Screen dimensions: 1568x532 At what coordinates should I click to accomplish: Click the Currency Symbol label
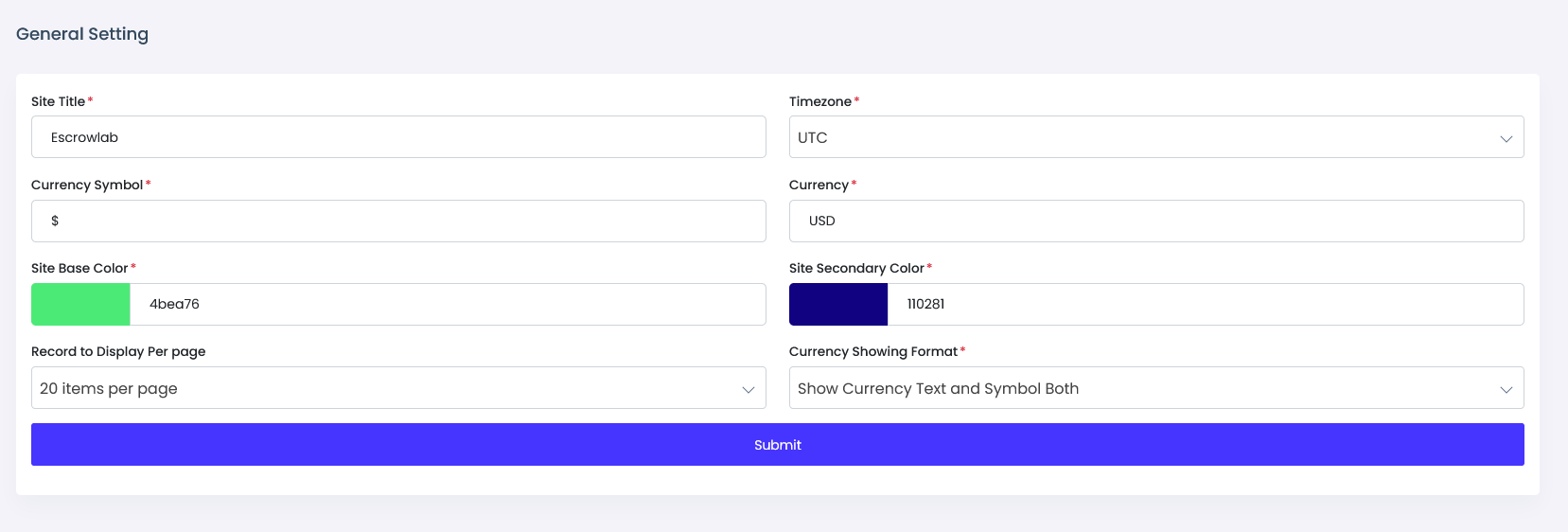[87, 185]
